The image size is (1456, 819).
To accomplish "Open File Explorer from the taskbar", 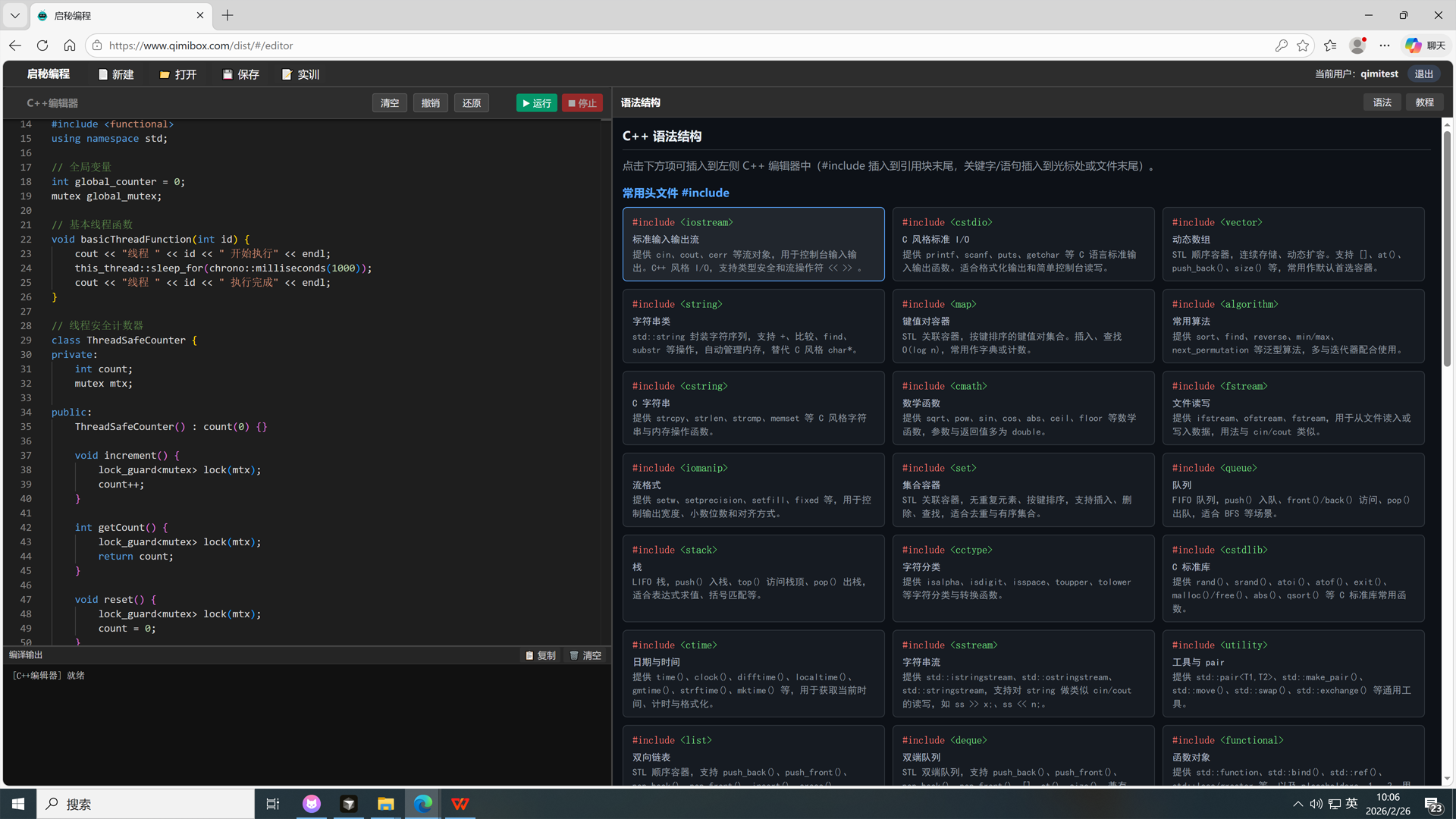I will (385, 804).
